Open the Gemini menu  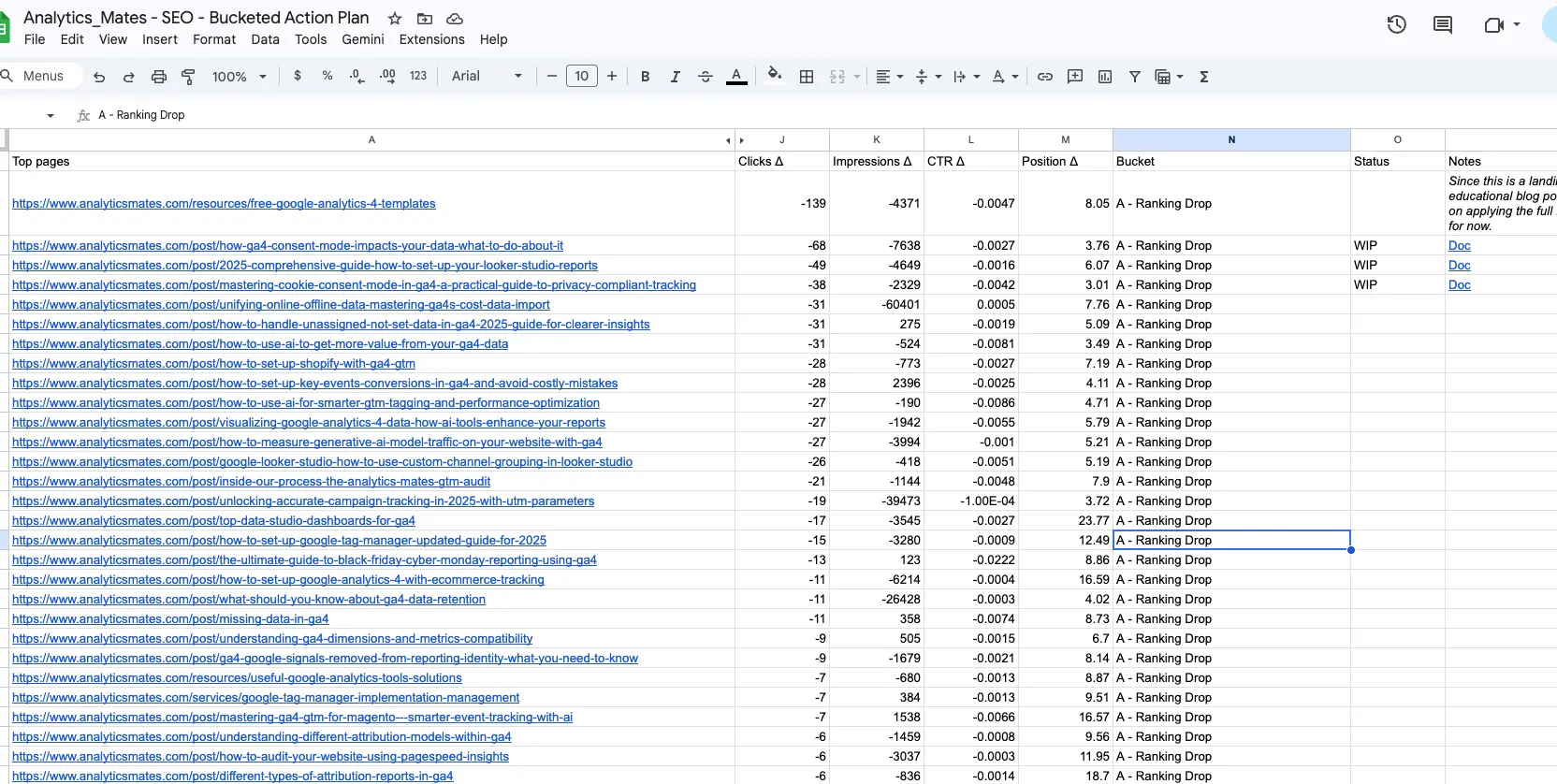(x=363, y=39)
